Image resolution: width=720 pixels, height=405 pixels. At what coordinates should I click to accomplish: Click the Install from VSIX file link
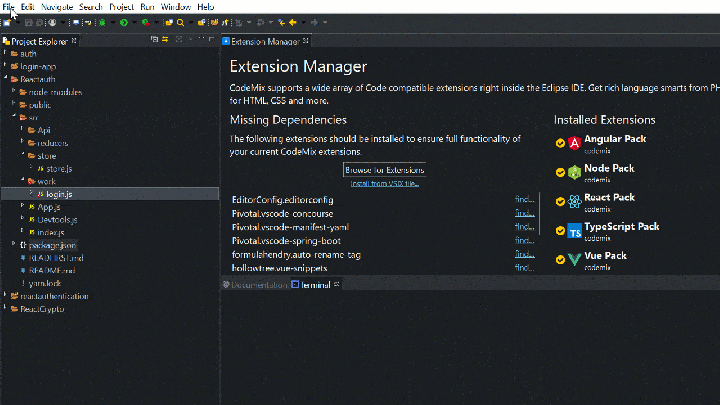(x=384, y=183)
